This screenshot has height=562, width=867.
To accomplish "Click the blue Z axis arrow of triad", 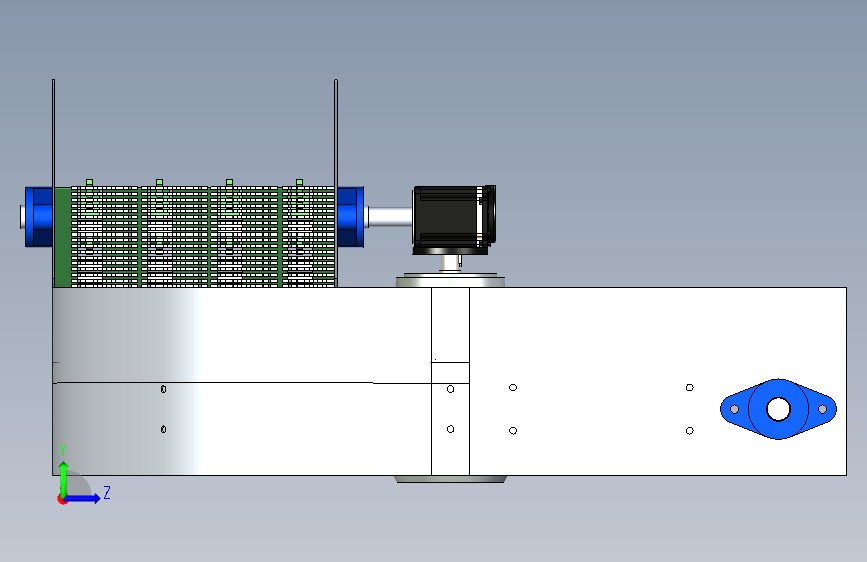I will coord(84,498).
